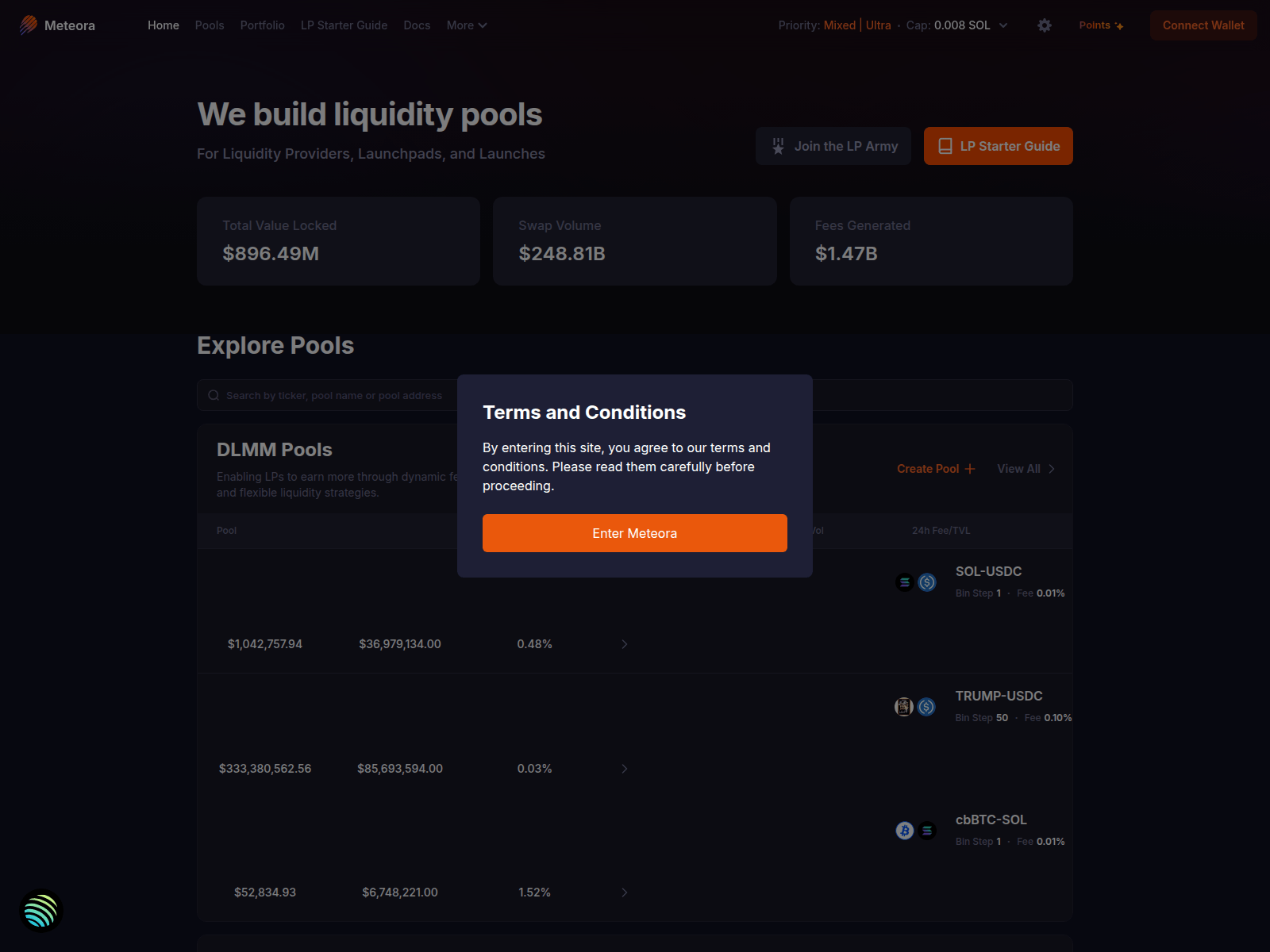Click the Create Pool link
This screenshot has width=1270, height=952.
click(x=936, y=469)
